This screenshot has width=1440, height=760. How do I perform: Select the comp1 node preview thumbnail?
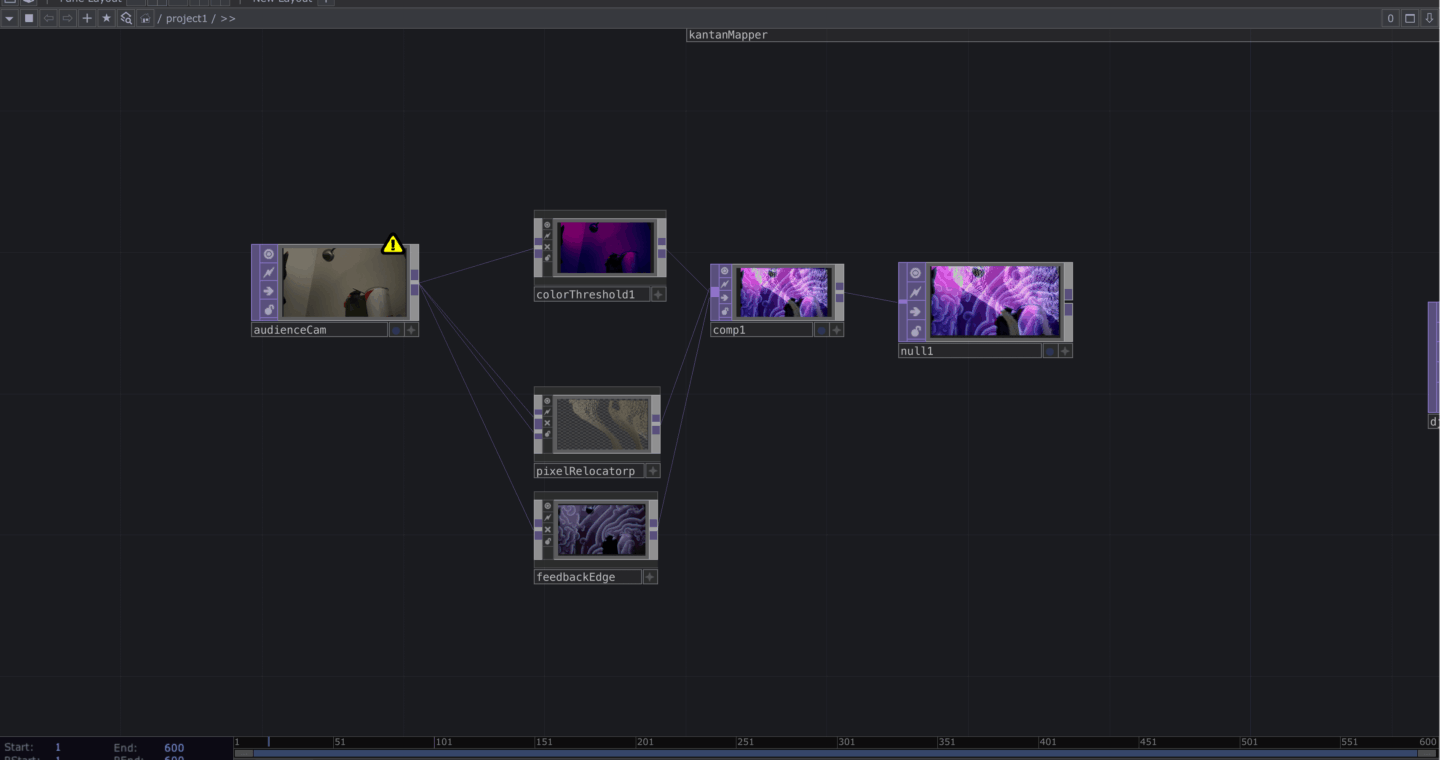click(784, 292)
